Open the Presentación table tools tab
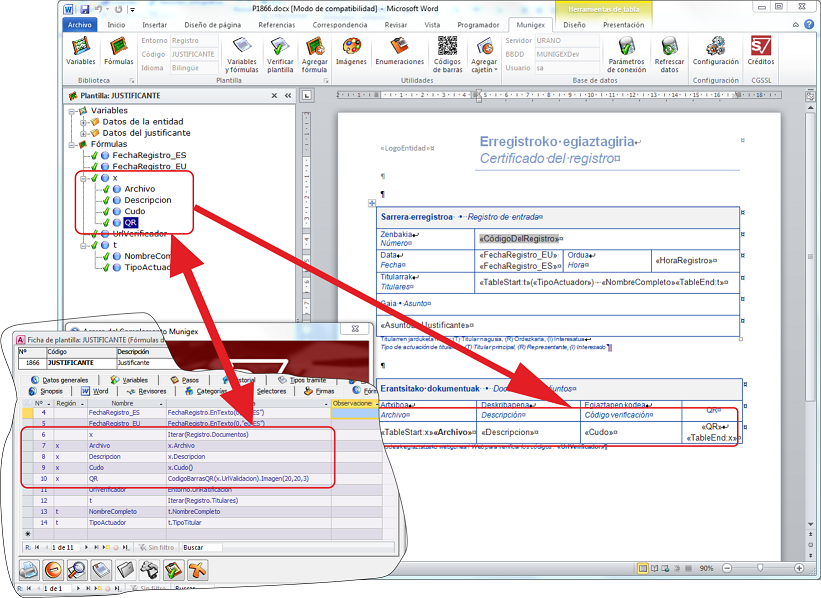Viewport: 821px width, 598px height. [624, 25]
